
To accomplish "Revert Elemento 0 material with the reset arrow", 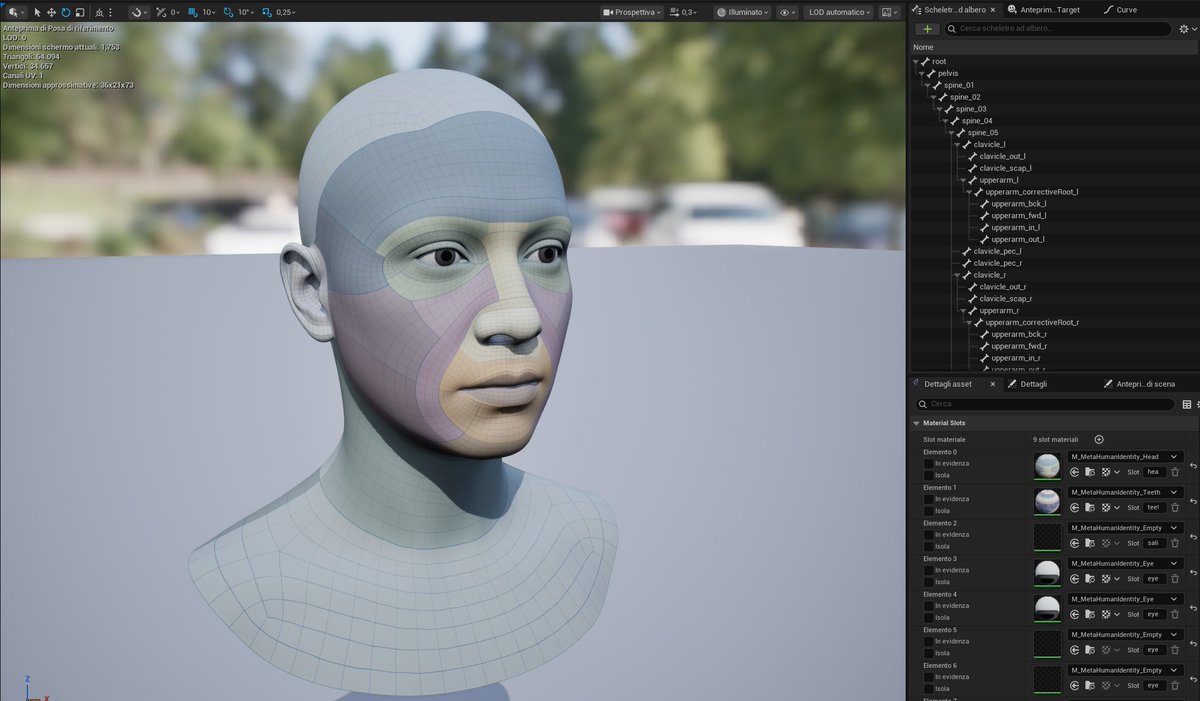I will point(1193,464).
